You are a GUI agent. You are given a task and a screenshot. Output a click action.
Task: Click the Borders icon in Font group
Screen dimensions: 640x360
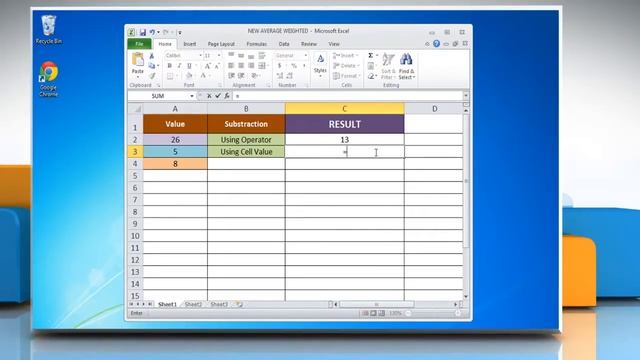170,76
